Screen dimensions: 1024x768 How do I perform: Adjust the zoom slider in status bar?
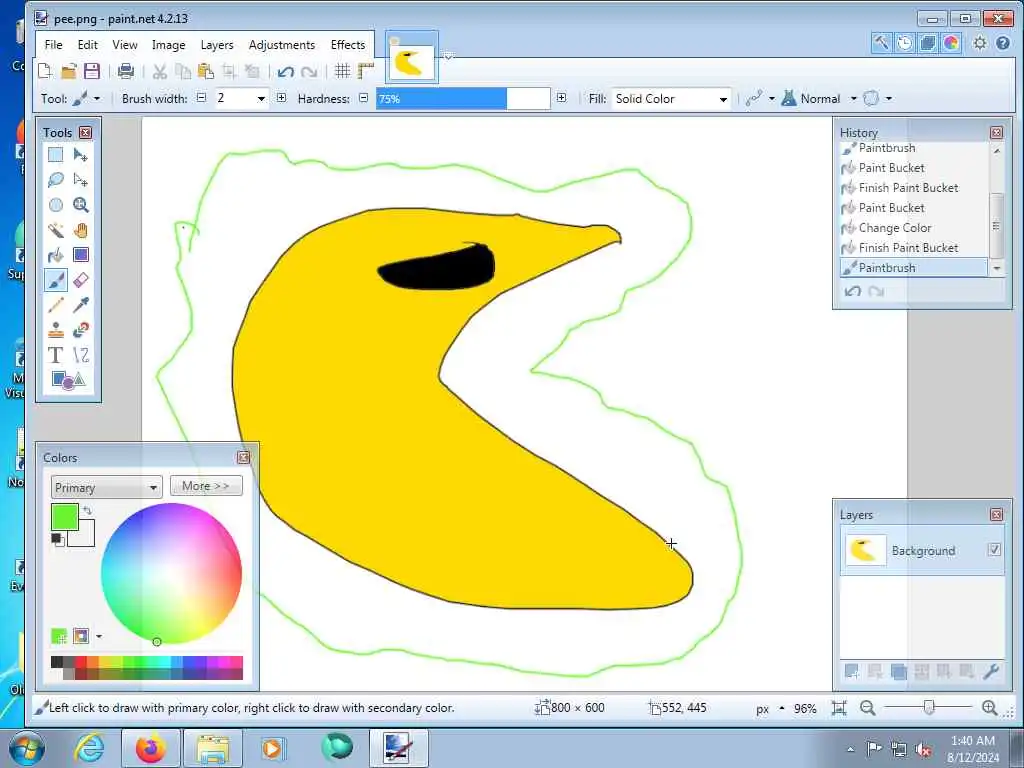pyautogui.click(x=929, y=707)
